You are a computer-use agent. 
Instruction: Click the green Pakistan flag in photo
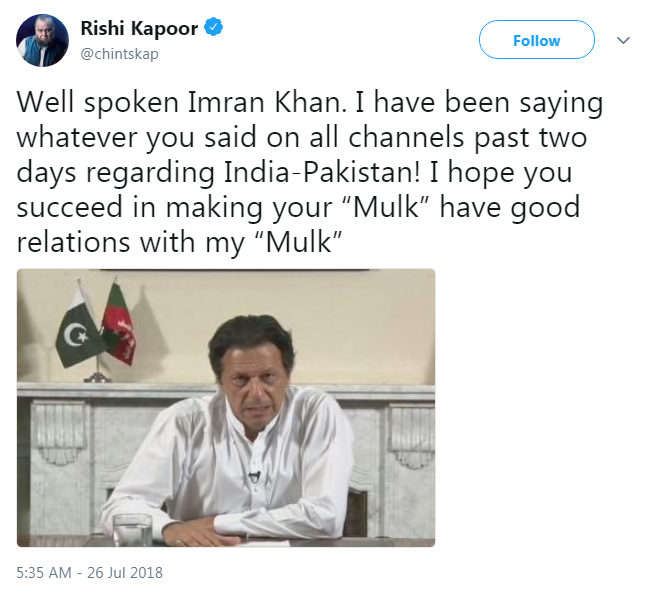[79, 330]
